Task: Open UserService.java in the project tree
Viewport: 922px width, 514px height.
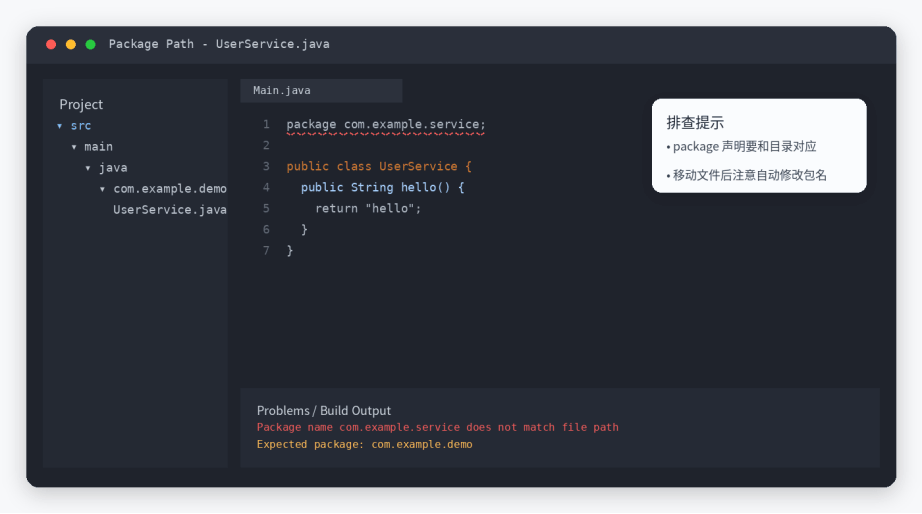Action: coord(169,210)
